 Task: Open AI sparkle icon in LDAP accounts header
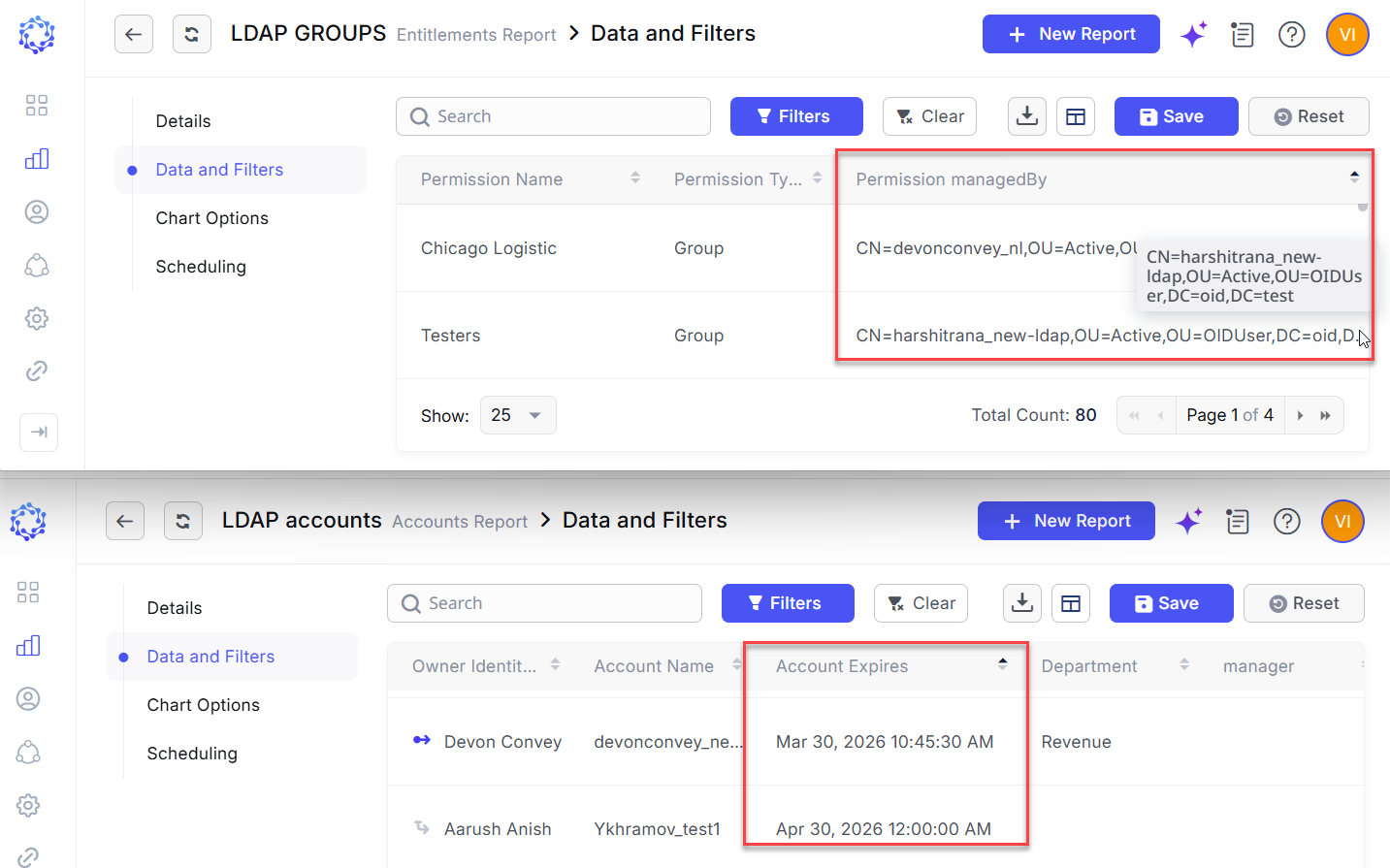point(1189,522)
